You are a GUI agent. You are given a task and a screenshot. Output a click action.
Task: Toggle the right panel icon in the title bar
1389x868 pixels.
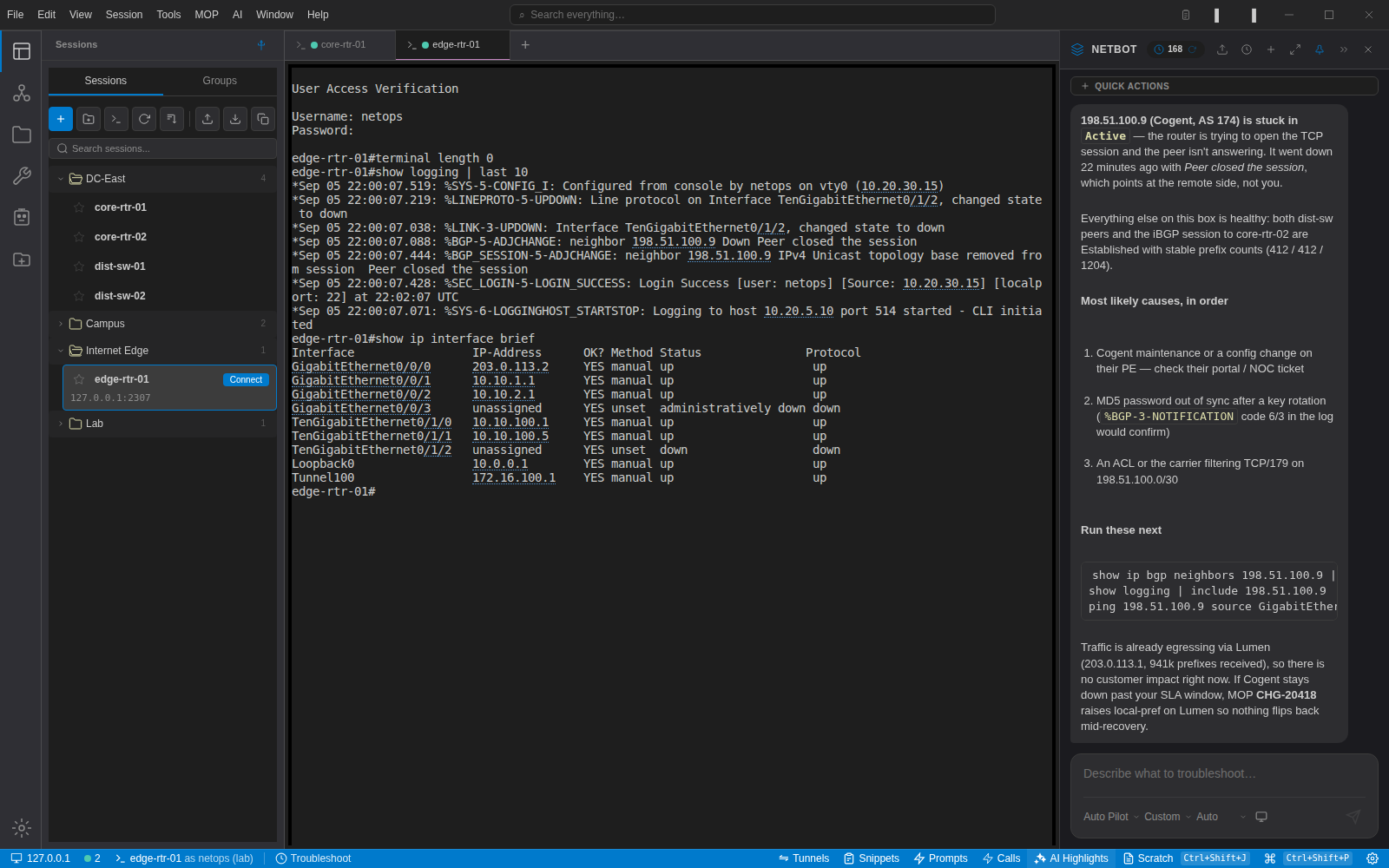point(1254,15)
